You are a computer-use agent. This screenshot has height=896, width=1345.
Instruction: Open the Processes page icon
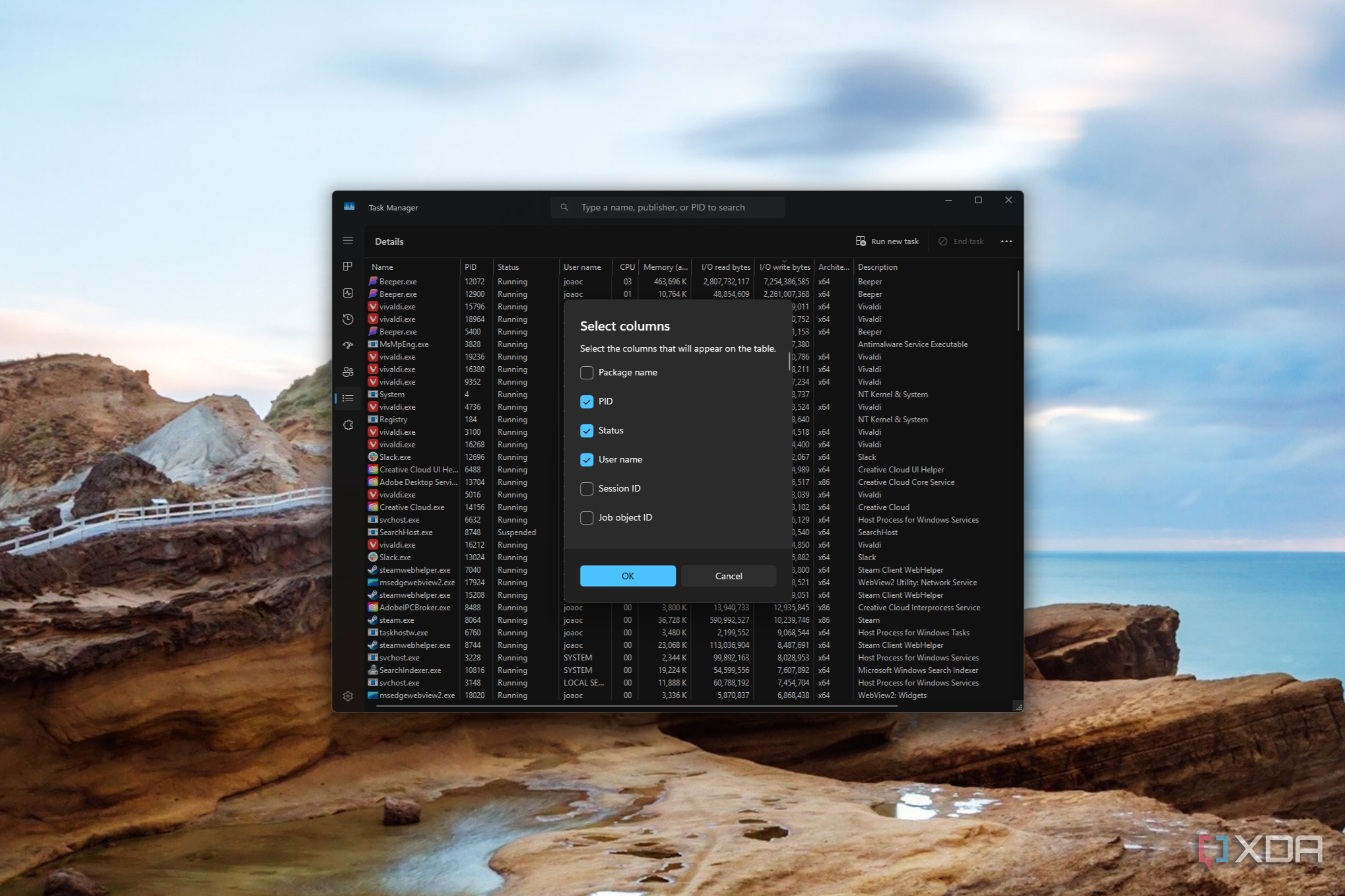(348, 267)
